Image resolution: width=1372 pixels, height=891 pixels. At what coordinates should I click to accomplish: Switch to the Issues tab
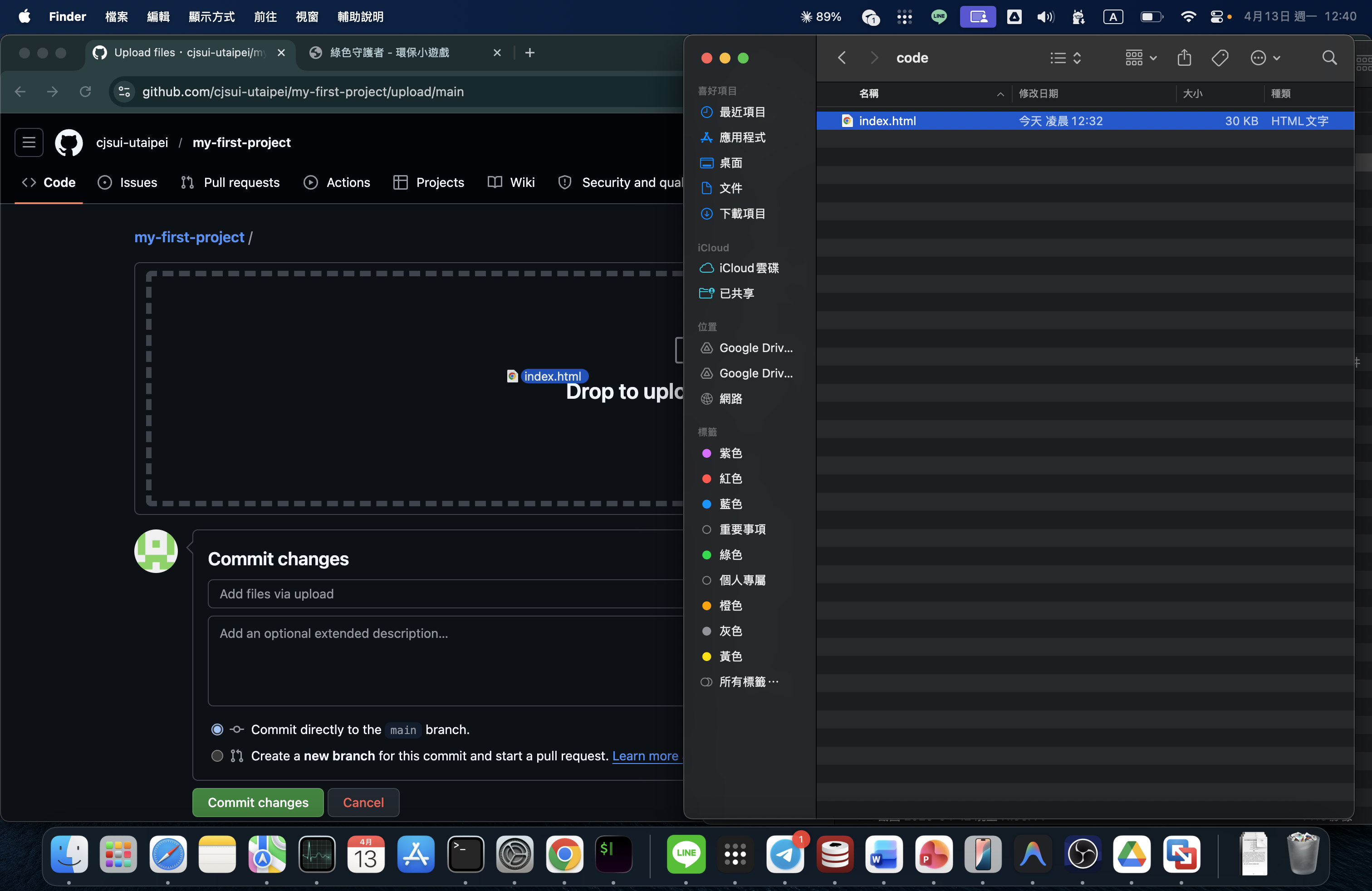point(127,182)
